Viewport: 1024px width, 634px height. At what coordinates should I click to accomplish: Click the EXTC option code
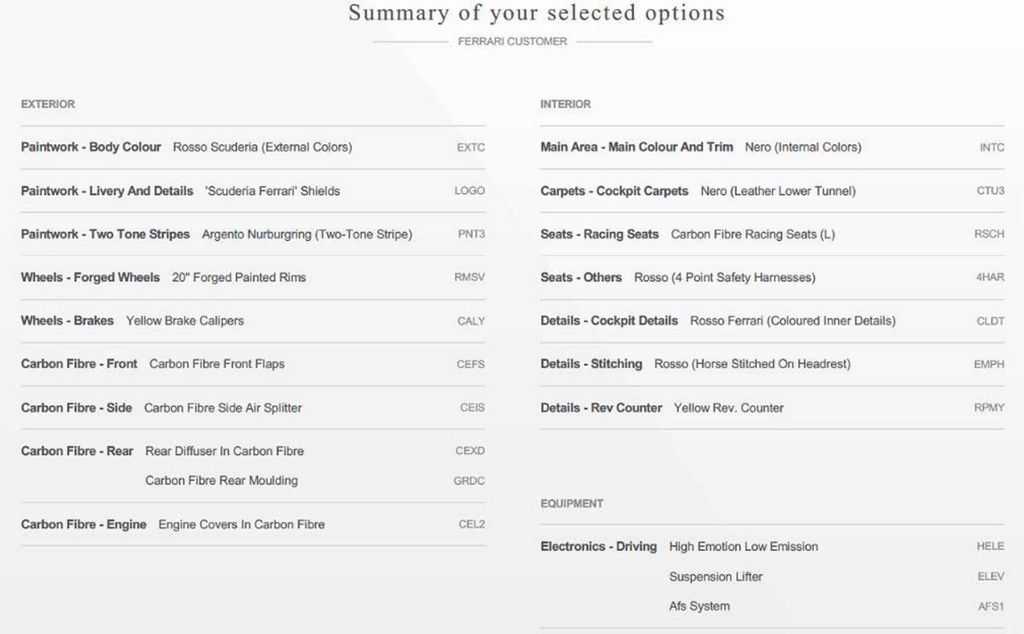coord(470,148)
